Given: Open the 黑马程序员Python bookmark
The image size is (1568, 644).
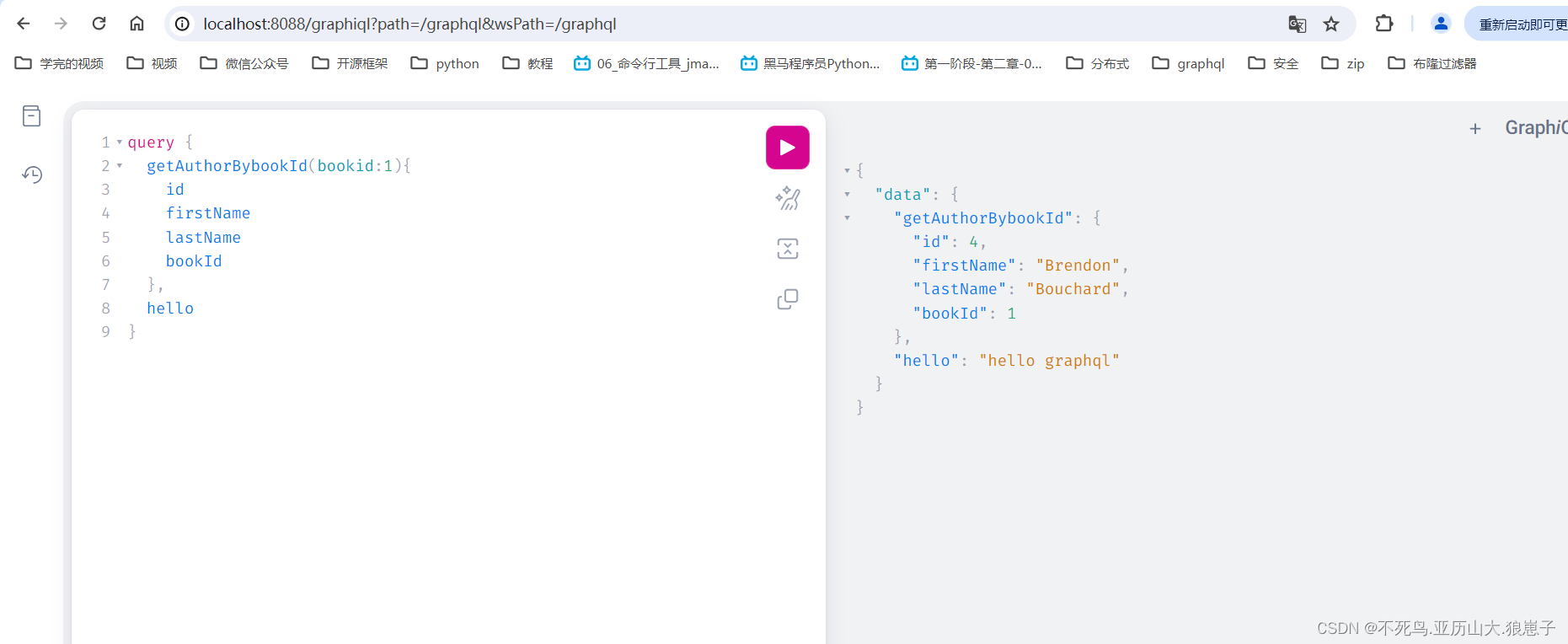Looking at the screenshot, I should [x=811, y=63].
